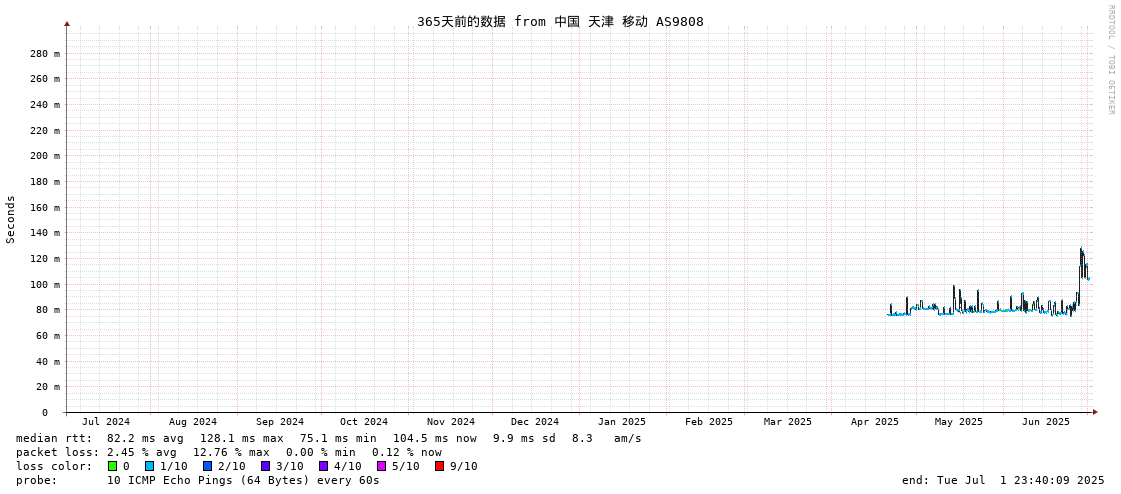This screenshot has width=1121, height=494.
Task: Click the red 9/10 loss swatch
Action: coord(439,466)
